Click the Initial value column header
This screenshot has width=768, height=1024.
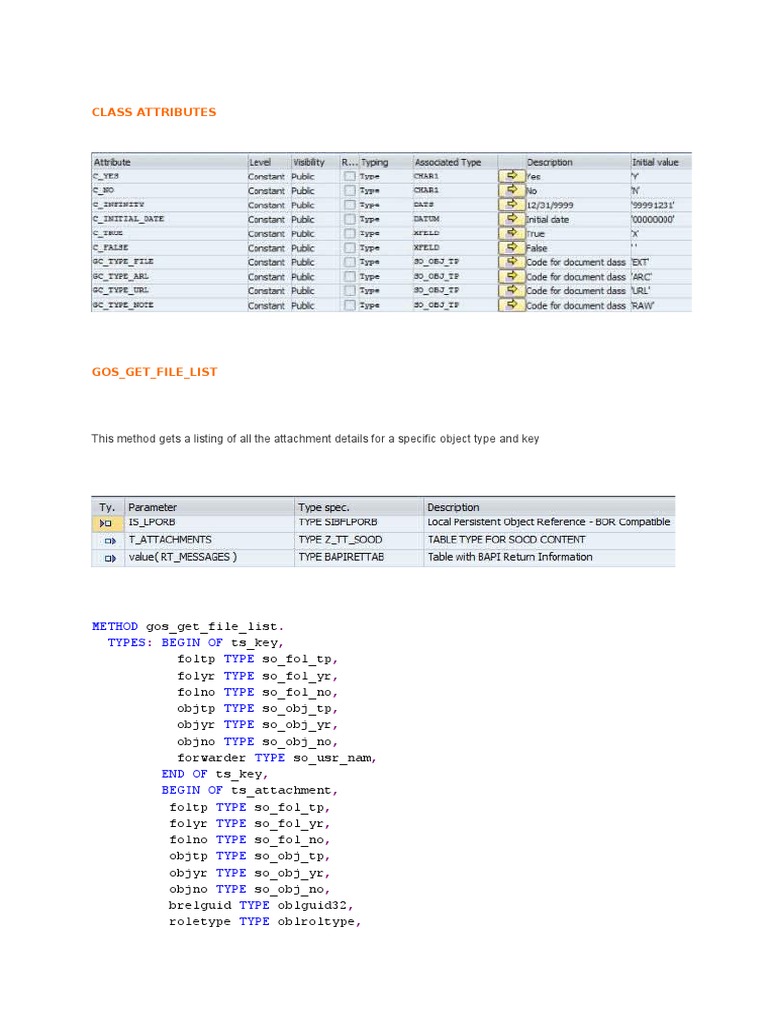pos(655,162)
